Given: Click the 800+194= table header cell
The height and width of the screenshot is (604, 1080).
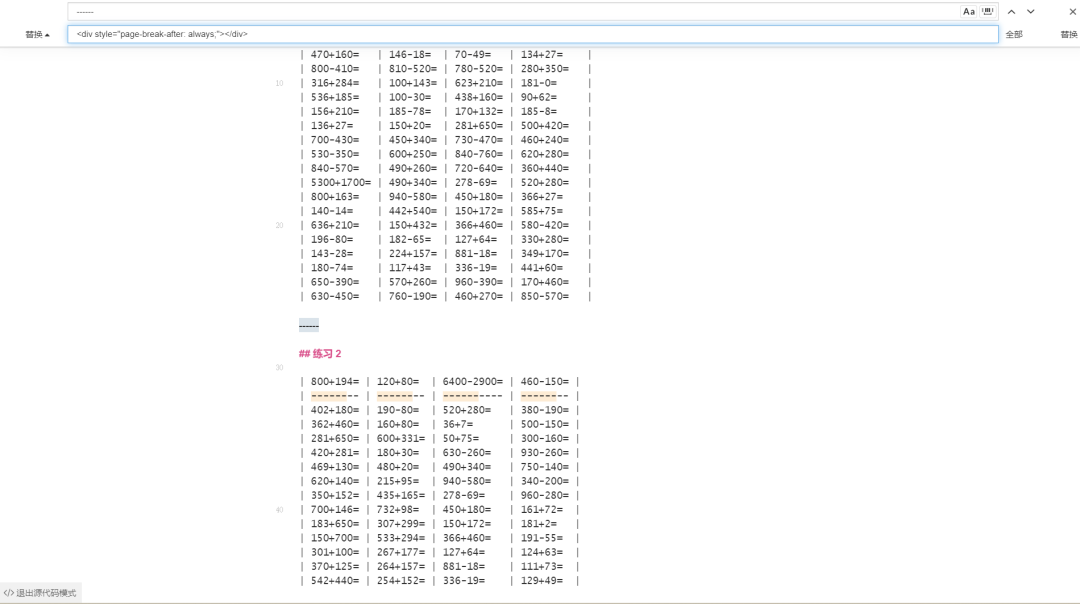Looking at the screenshot, I should [x=335, y=382].
